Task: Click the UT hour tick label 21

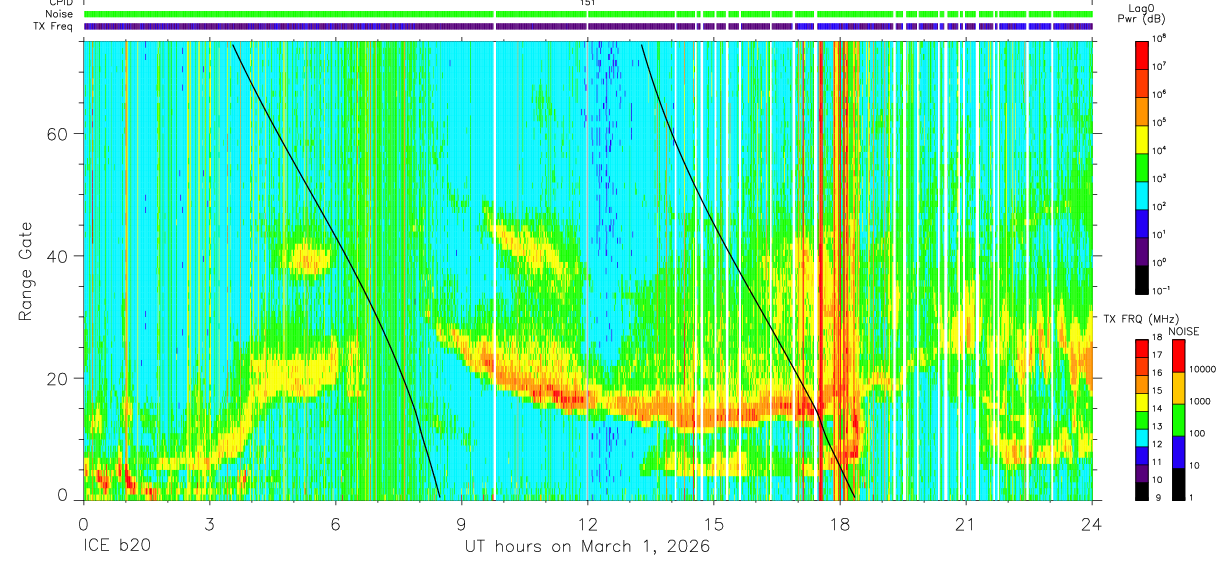Action: [966, 524]
